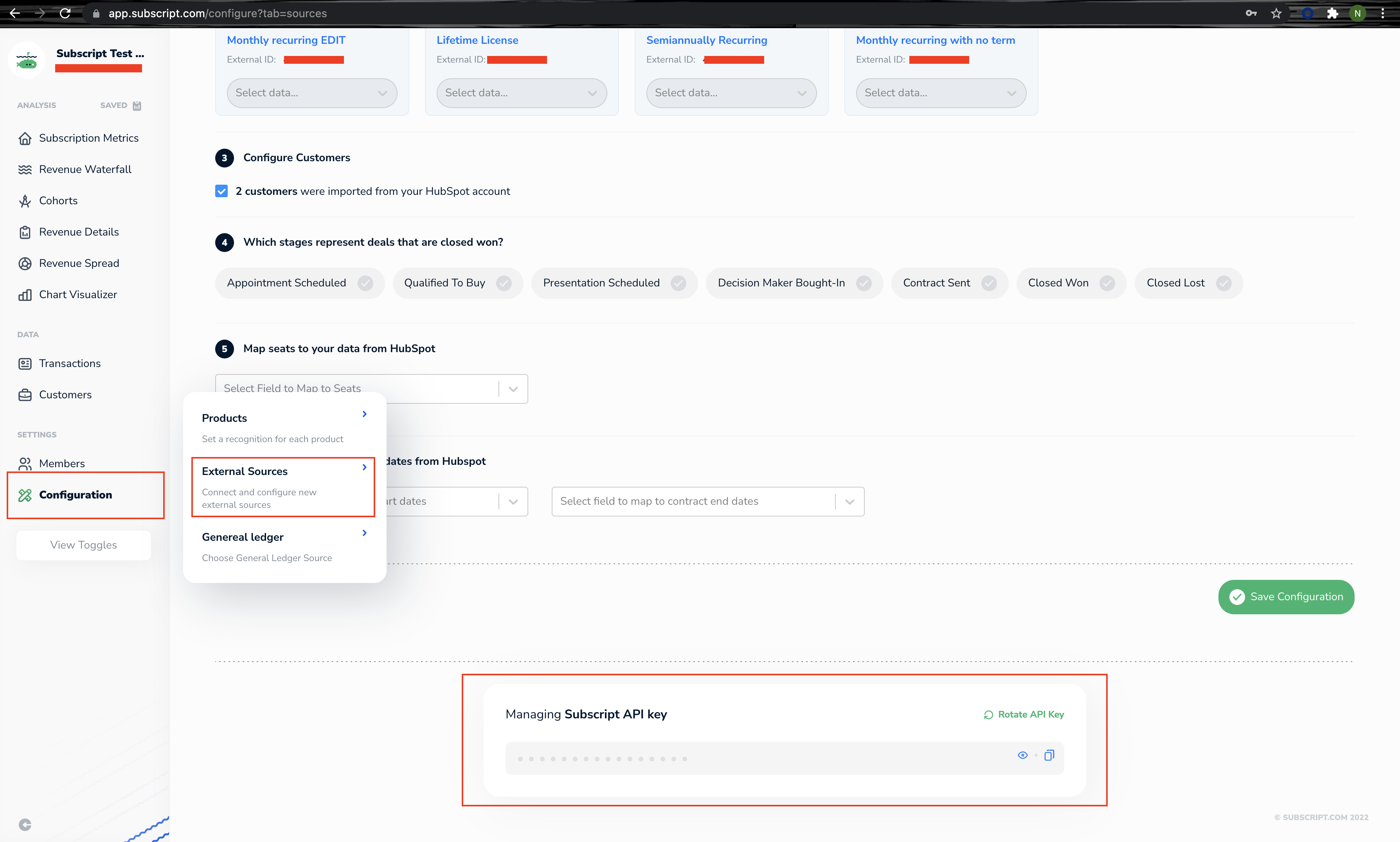
Task: Open the Chrome three-dot menu
Action: pyautogui.click(x=1383, y=13)
